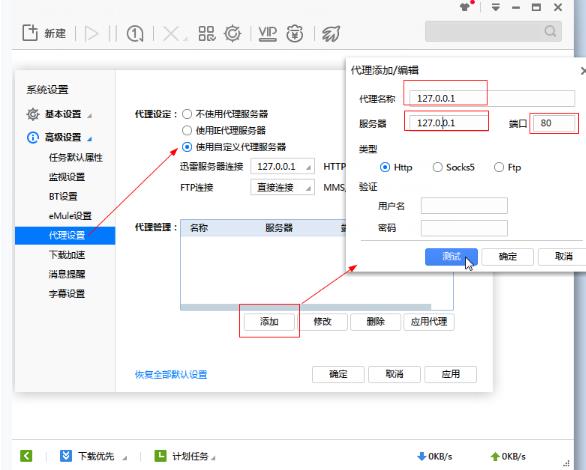The image size is (586, 470).
Task: Expand the 下载优先 menu in status bar
Action: point(95,456)
